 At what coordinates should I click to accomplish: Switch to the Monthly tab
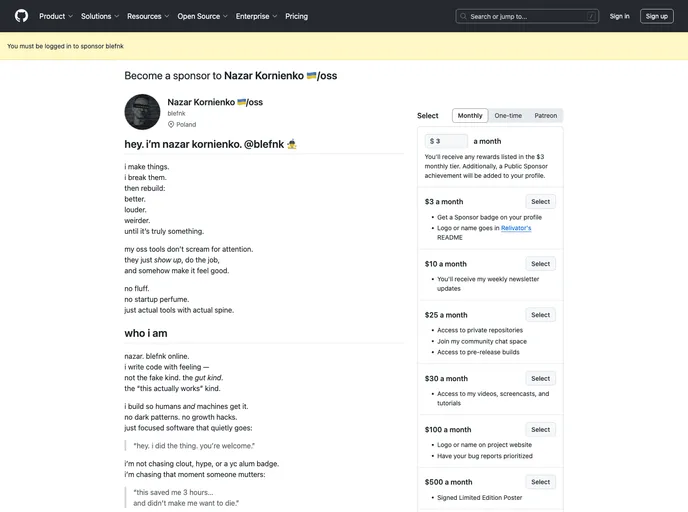click(470, 115)
